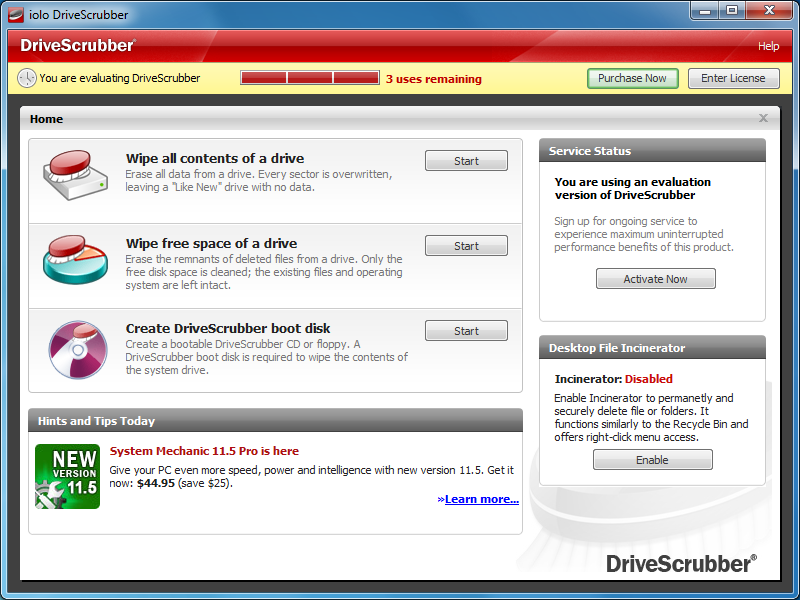Screen dimensions: 800x600
Task: Click the boot disk CD icon
Action: point(76,348)
